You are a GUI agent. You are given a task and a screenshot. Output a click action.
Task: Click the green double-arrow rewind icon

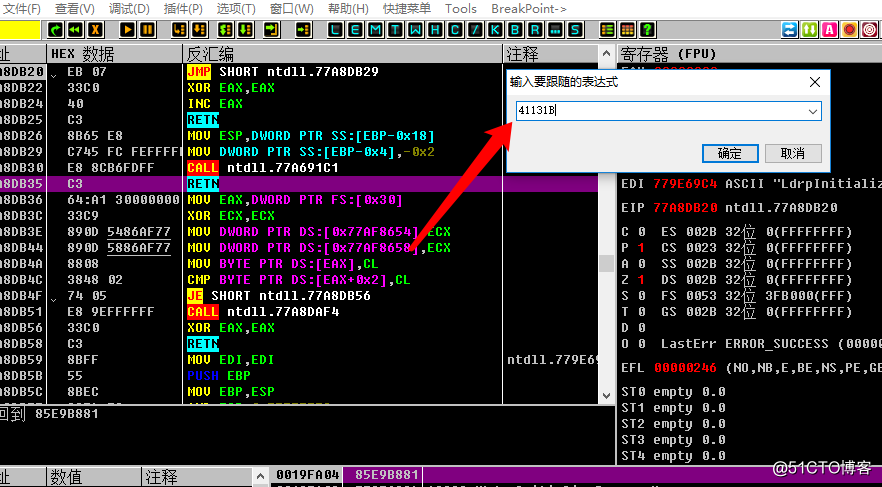point(75,30)
